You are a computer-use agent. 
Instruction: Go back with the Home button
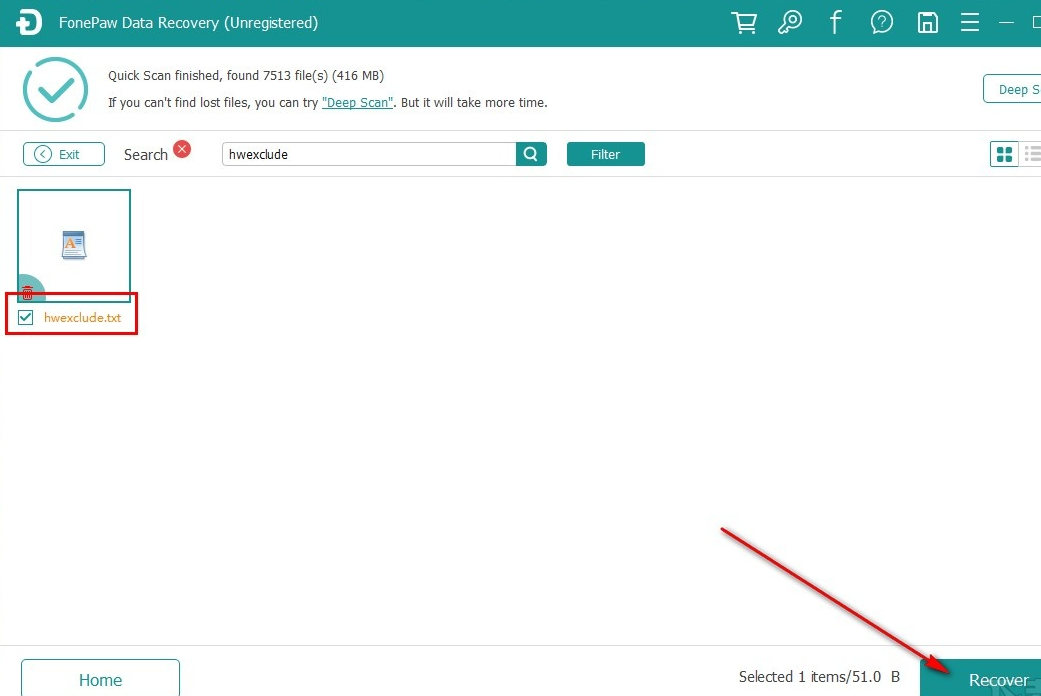click(100, 678)
